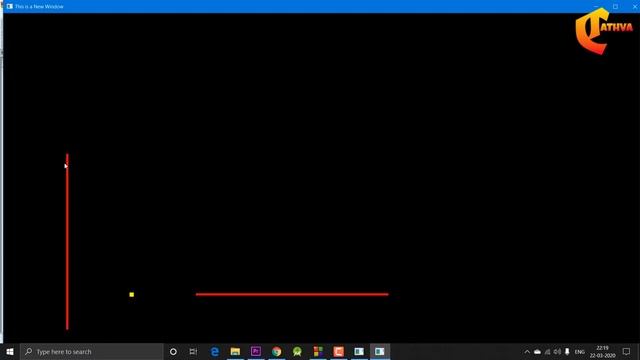Open File Explorer from the taskbar
Image resolution: width=640 pixels, height=360 pixels.
(x=235, y=351)
